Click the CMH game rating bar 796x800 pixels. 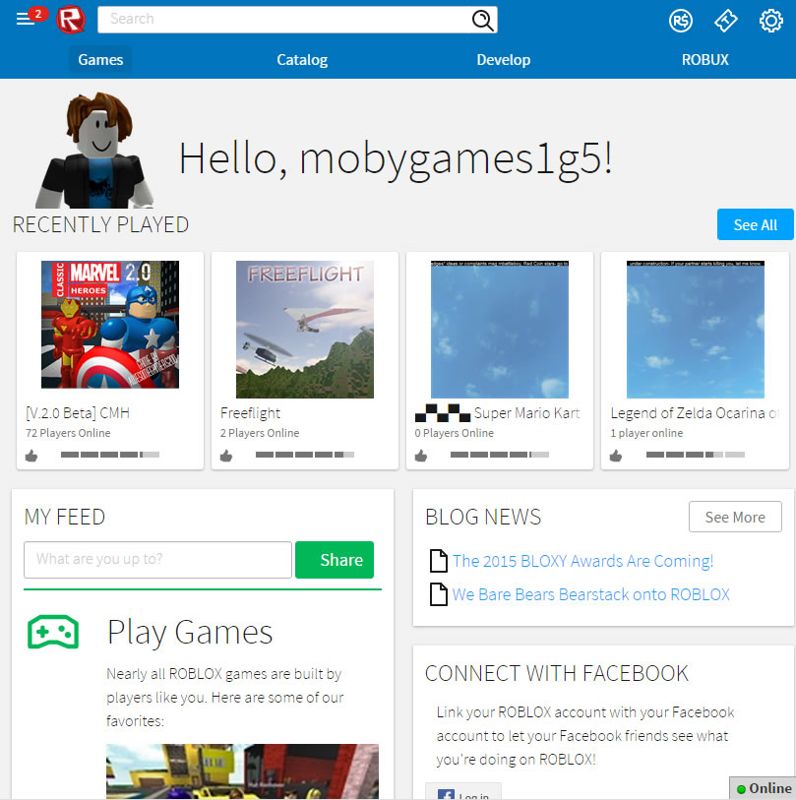[x=110, y=455]
